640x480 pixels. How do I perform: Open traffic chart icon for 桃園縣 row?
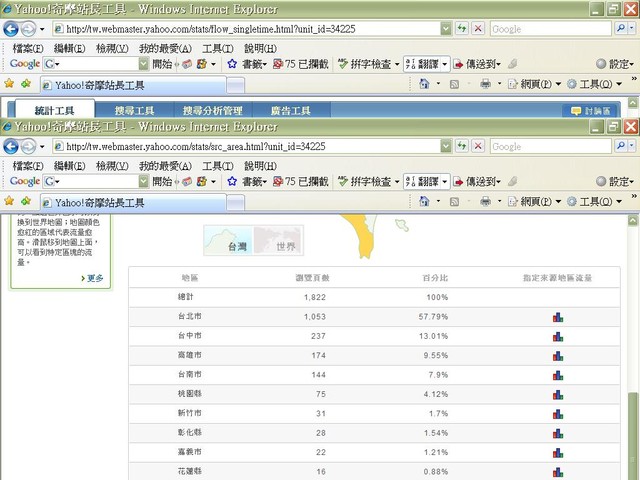tap(558, 395)
